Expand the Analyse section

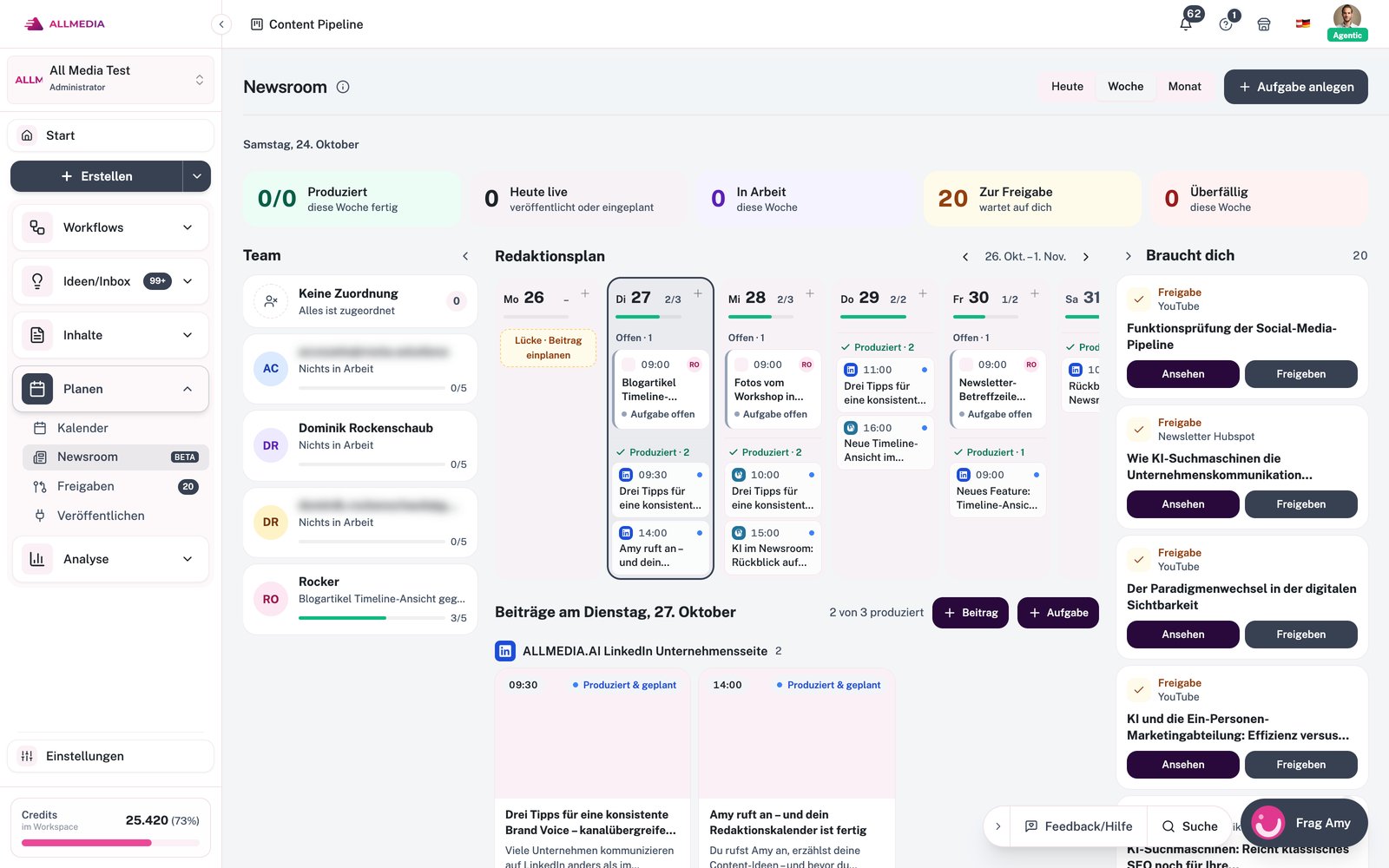click(x=110, y=559)
